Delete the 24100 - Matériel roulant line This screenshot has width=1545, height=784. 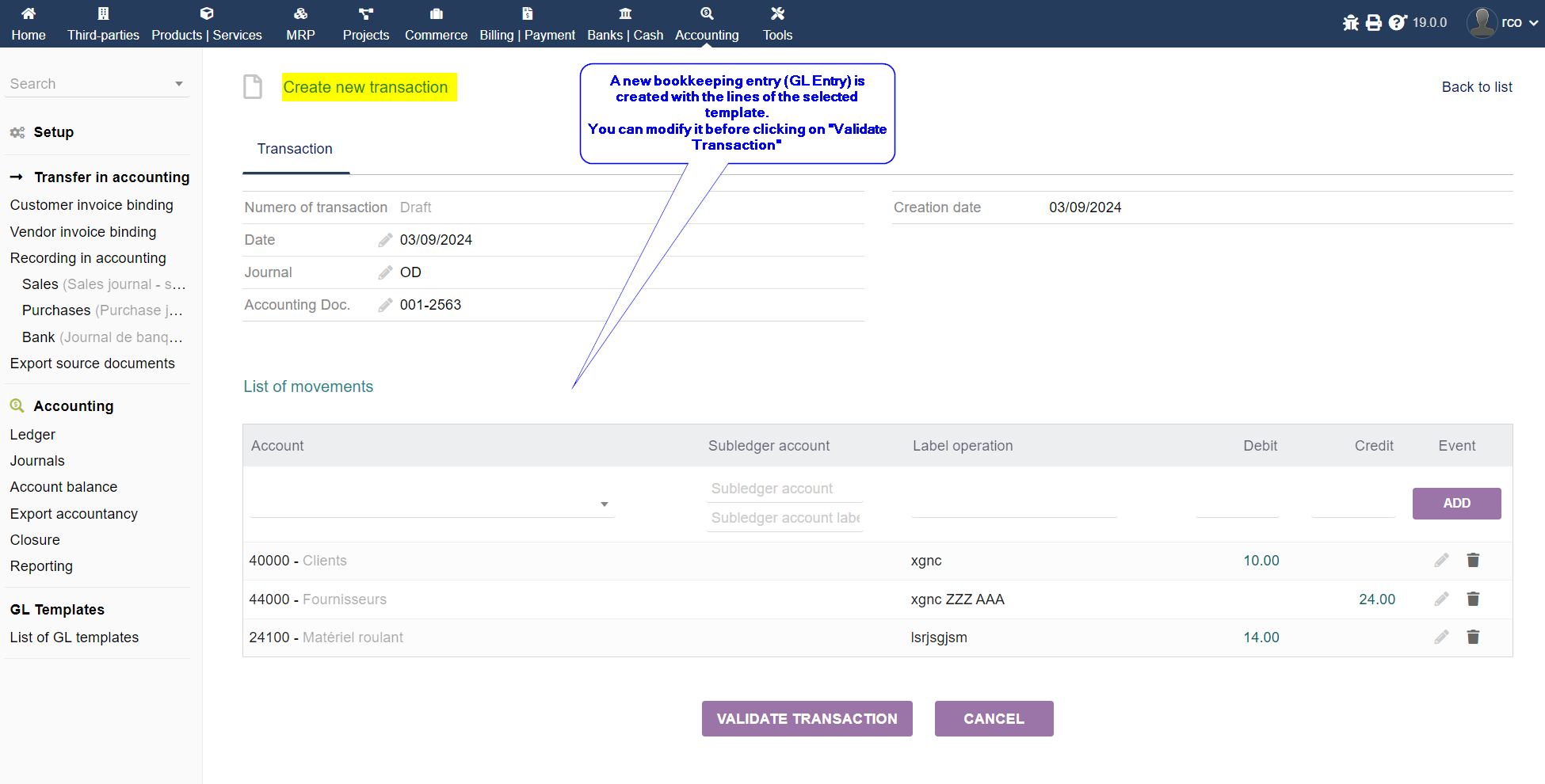(1473, 637)
